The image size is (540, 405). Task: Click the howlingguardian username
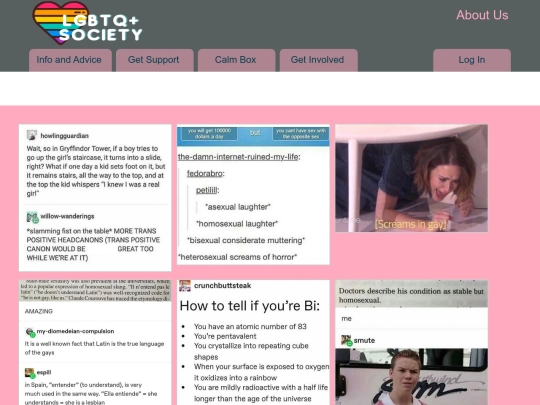coord(64,136)
